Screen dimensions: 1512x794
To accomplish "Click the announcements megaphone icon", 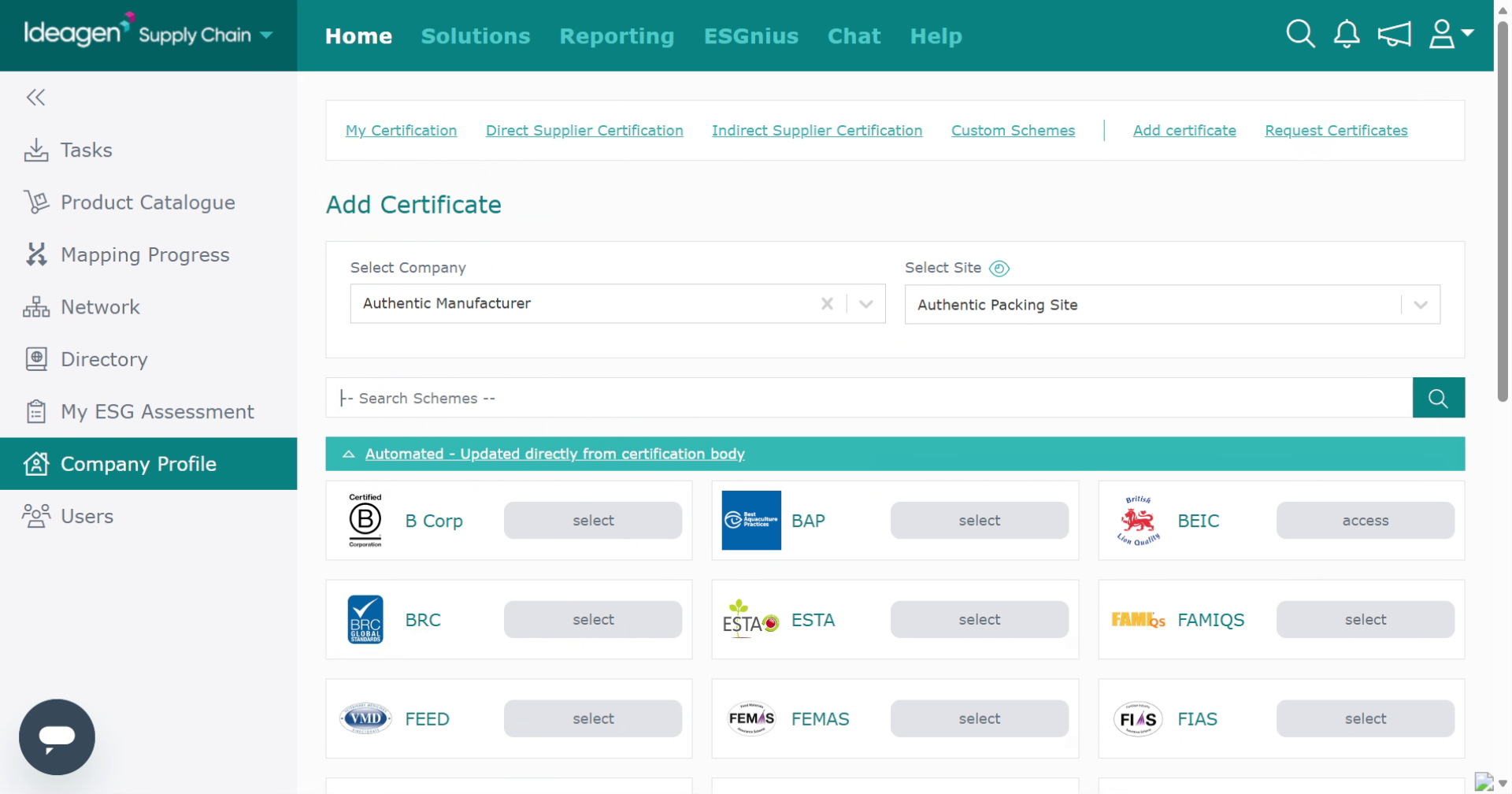I will click(x=1394, y=35).
